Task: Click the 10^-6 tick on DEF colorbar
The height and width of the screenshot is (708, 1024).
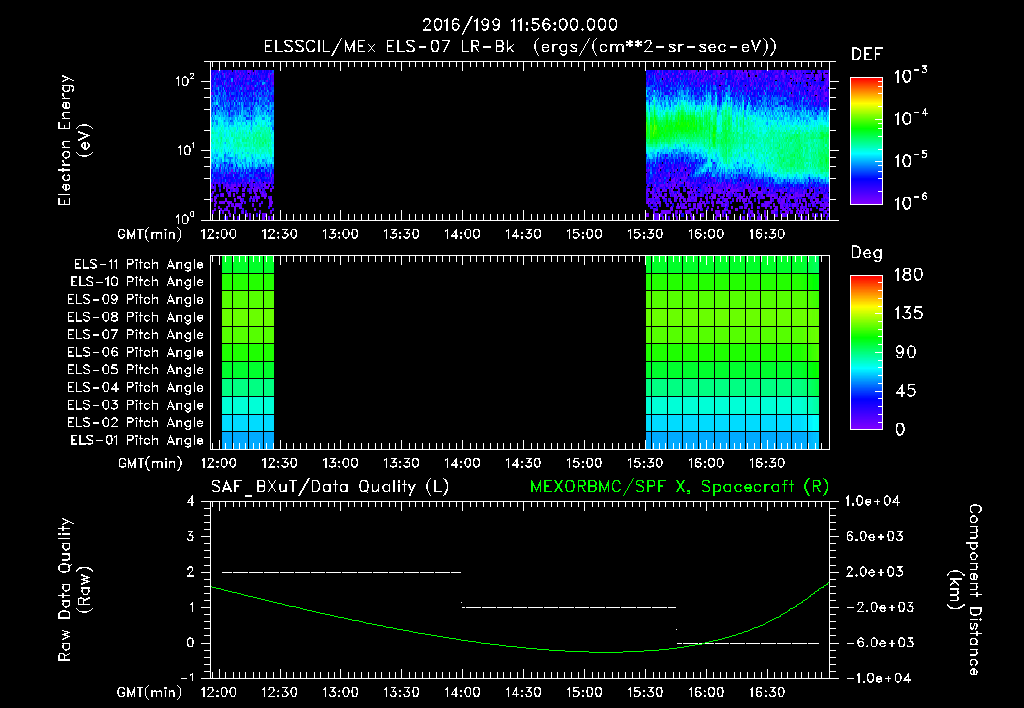Action: pyautogui.click(x=910, y=202)
